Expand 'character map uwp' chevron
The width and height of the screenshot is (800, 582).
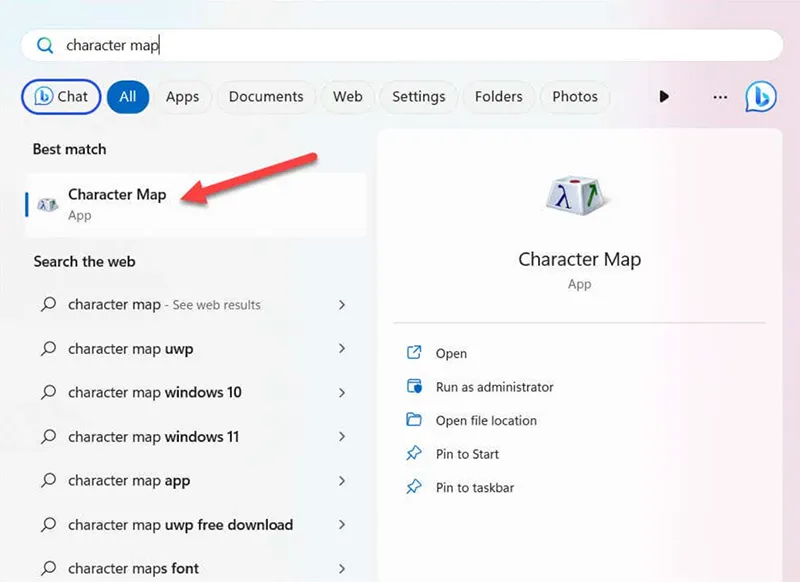[x=342, y=348]
